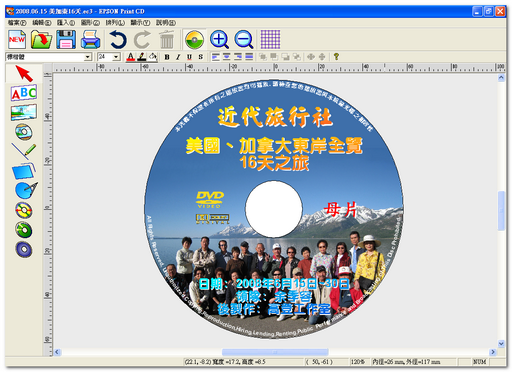The image size is (512, 372).
Task: Print the disc label with the printer icon
Action: coord(90,40)
